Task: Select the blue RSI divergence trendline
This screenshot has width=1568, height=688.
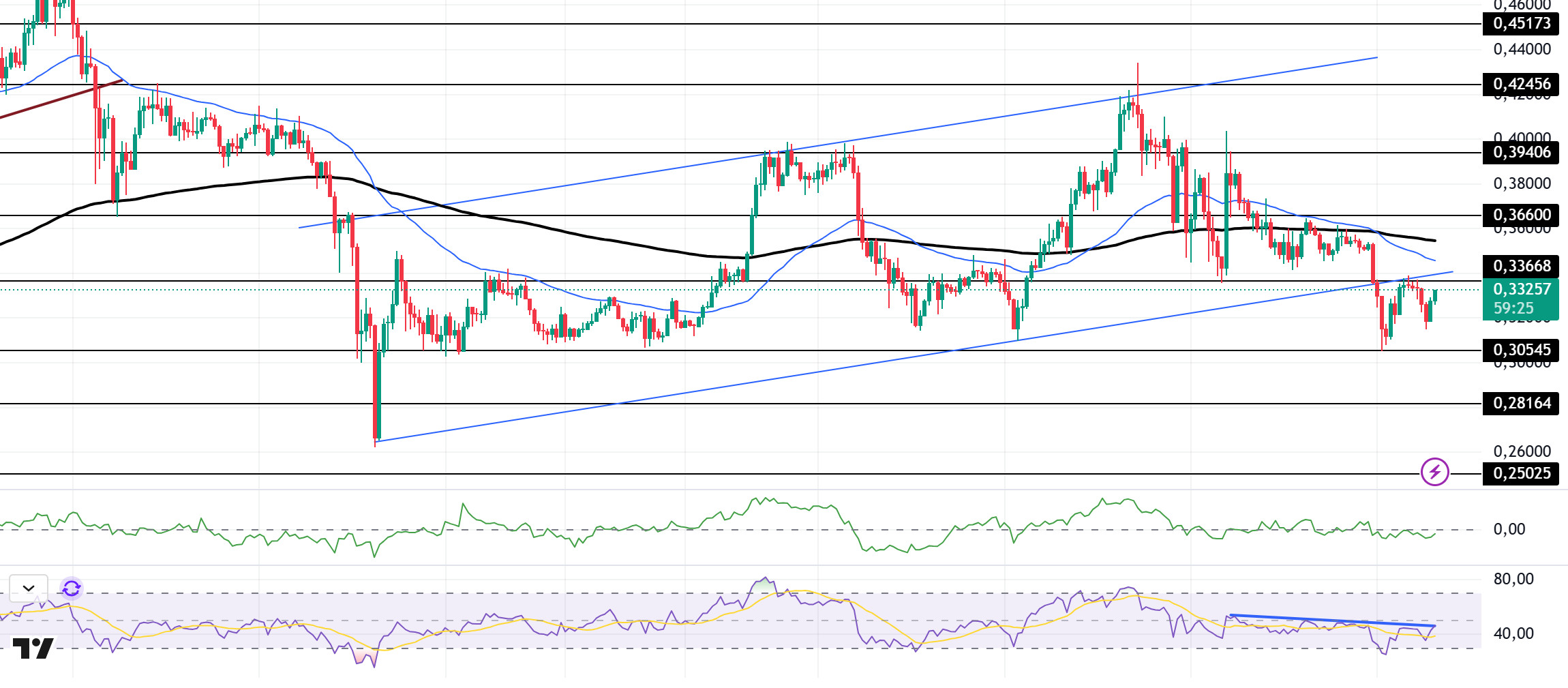Action: pyautogui.click(x=1333, y=620)
